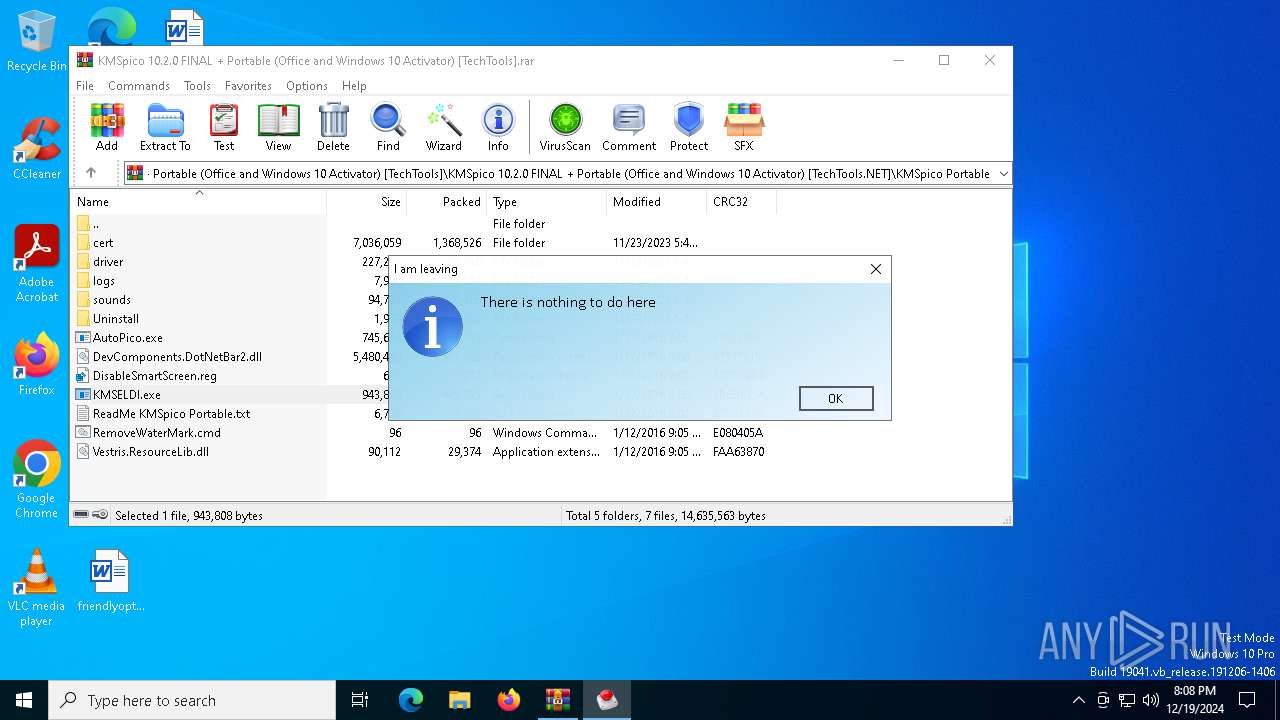Open the Recycle Bin desktop icon
This screenshot has width=1280, height=720.
click(x=37, y=42)
